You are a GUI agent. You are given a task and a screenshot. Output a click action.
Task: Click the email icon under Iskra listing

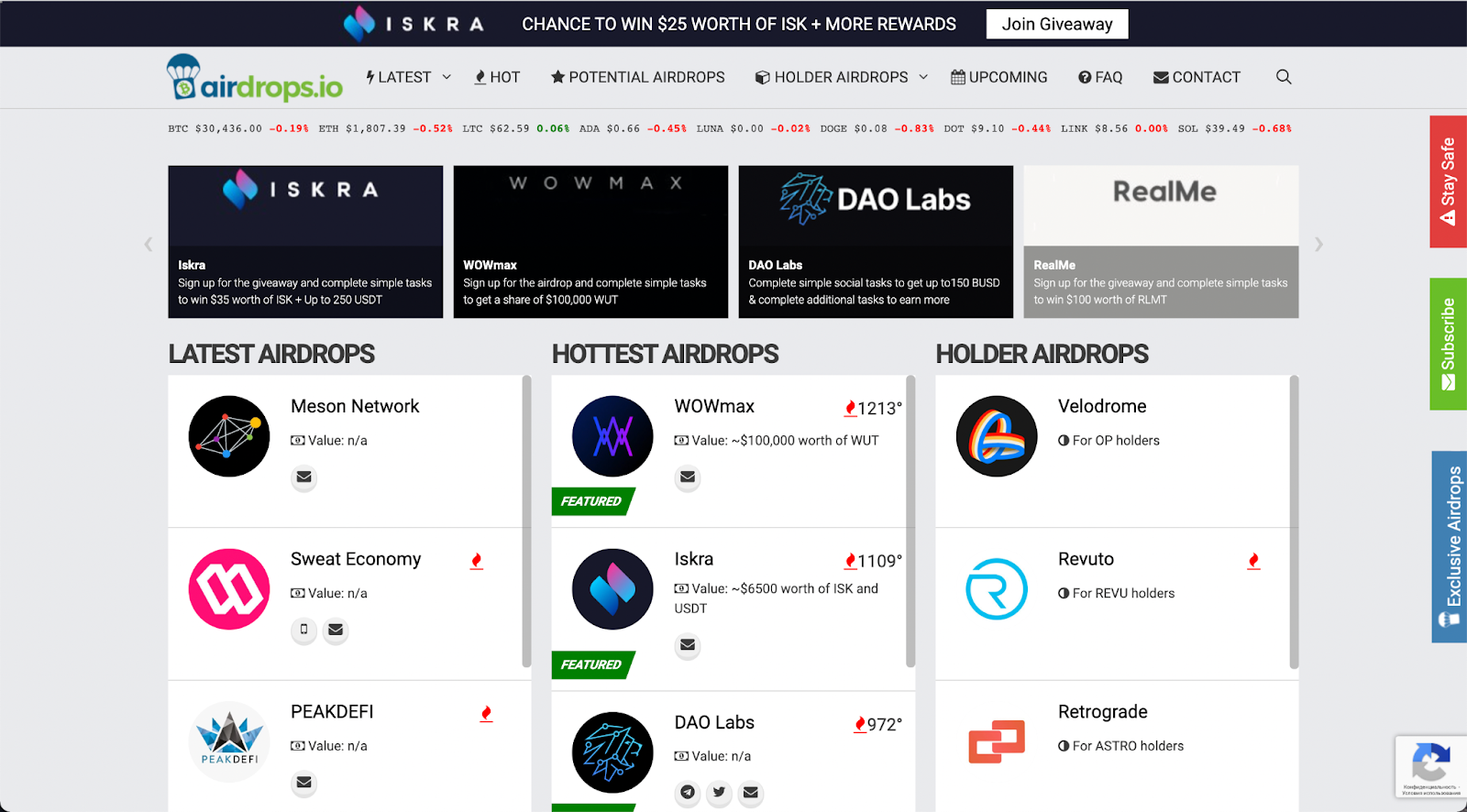(688, 646)
